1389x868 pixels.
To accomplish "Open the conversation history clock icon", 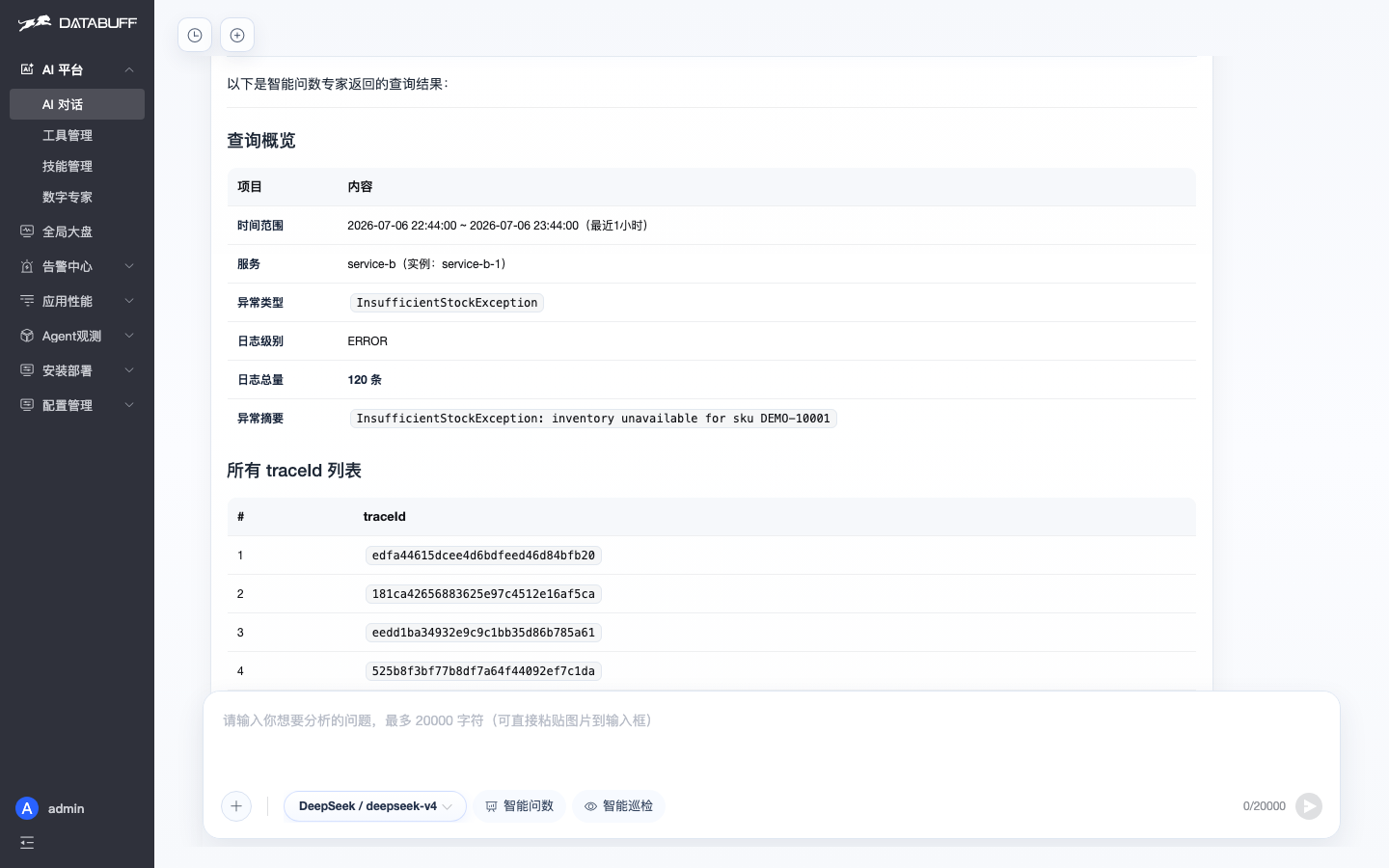I will [x=195, y=36].
